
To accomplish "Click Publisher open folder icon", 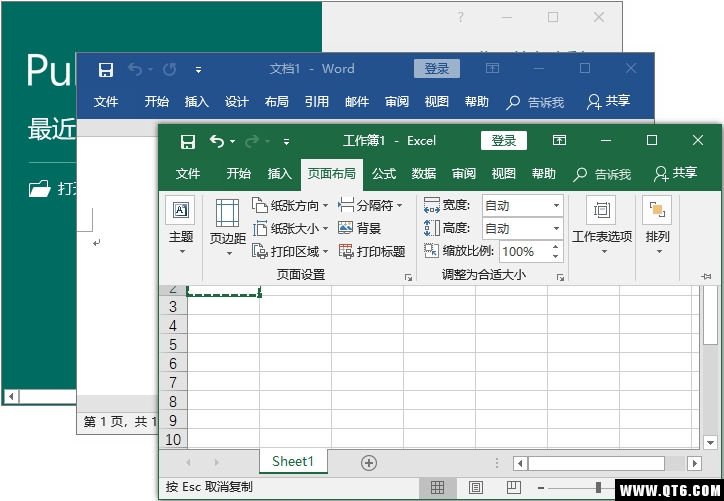I will click(39, 189).
